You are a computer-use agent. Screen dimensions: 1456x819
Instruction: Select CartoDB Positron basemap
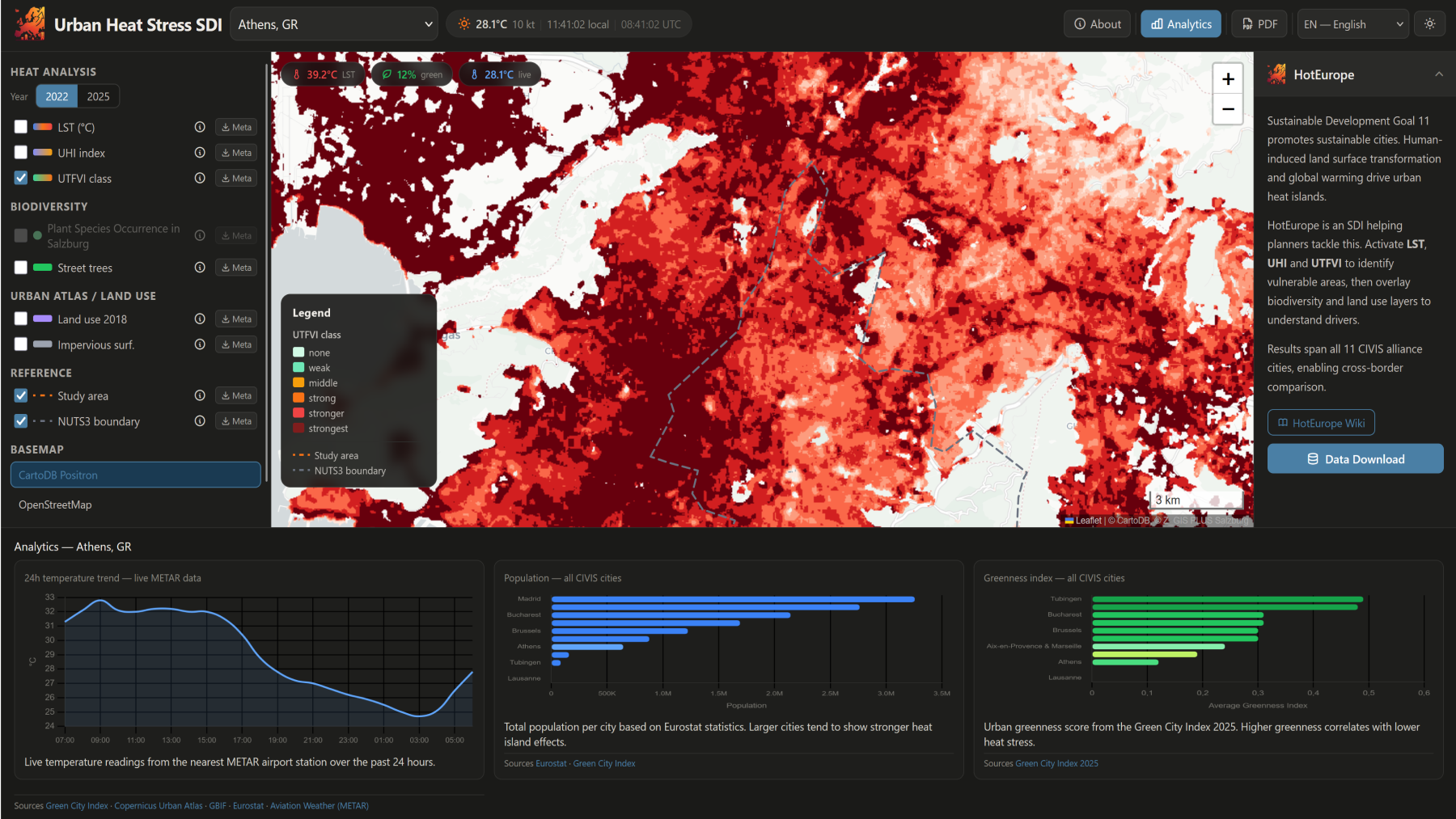tap(136, 475)
